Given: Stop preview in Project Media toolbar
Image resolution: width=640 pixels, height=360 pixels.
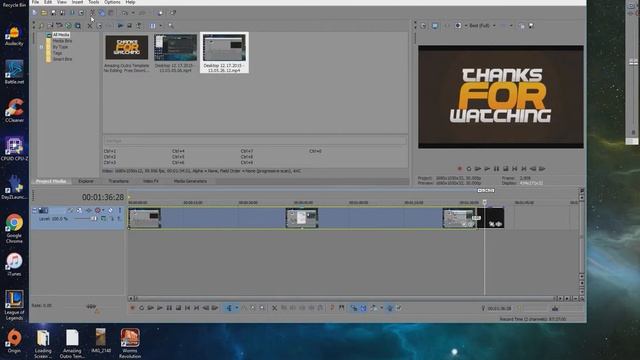Looking at the screenshot, I should (130, 26).
